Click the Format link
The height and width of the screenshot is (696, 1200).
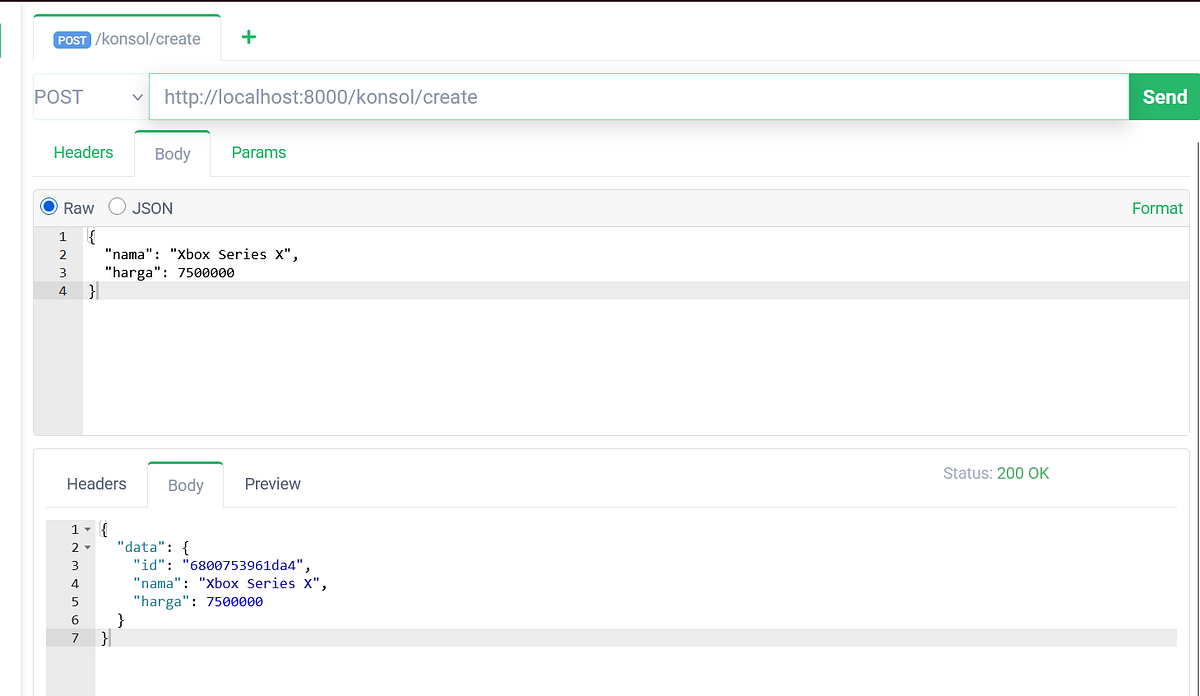[1157, 208]
